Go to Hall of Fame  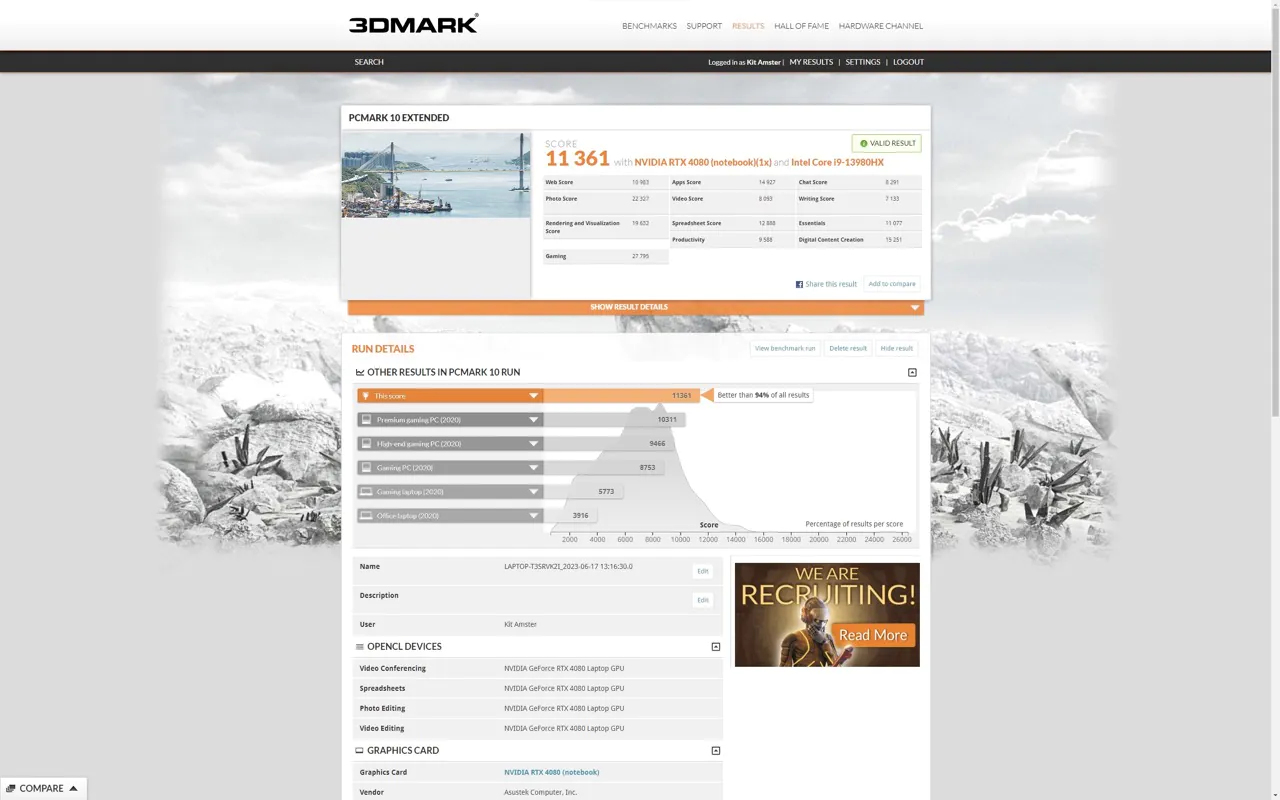(x=801, y=26)
